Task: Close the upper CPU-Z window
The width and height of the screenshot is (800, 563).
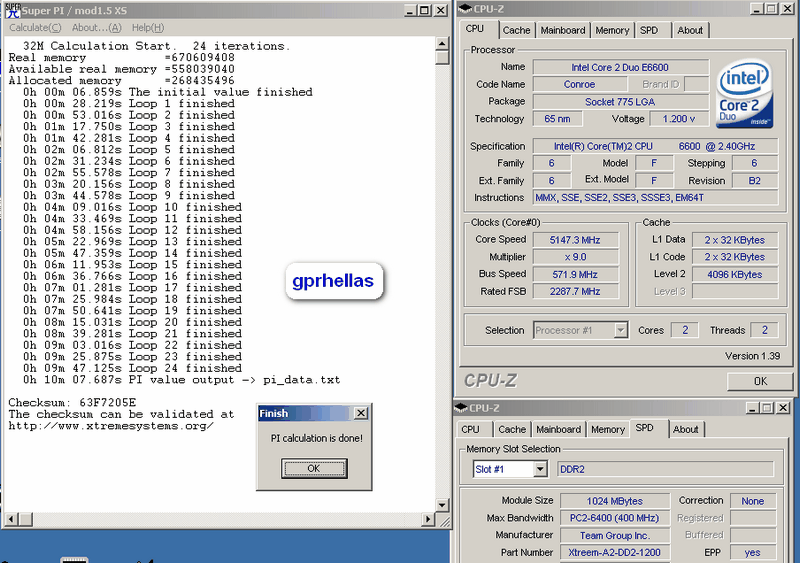Action: tap(787, 9)
